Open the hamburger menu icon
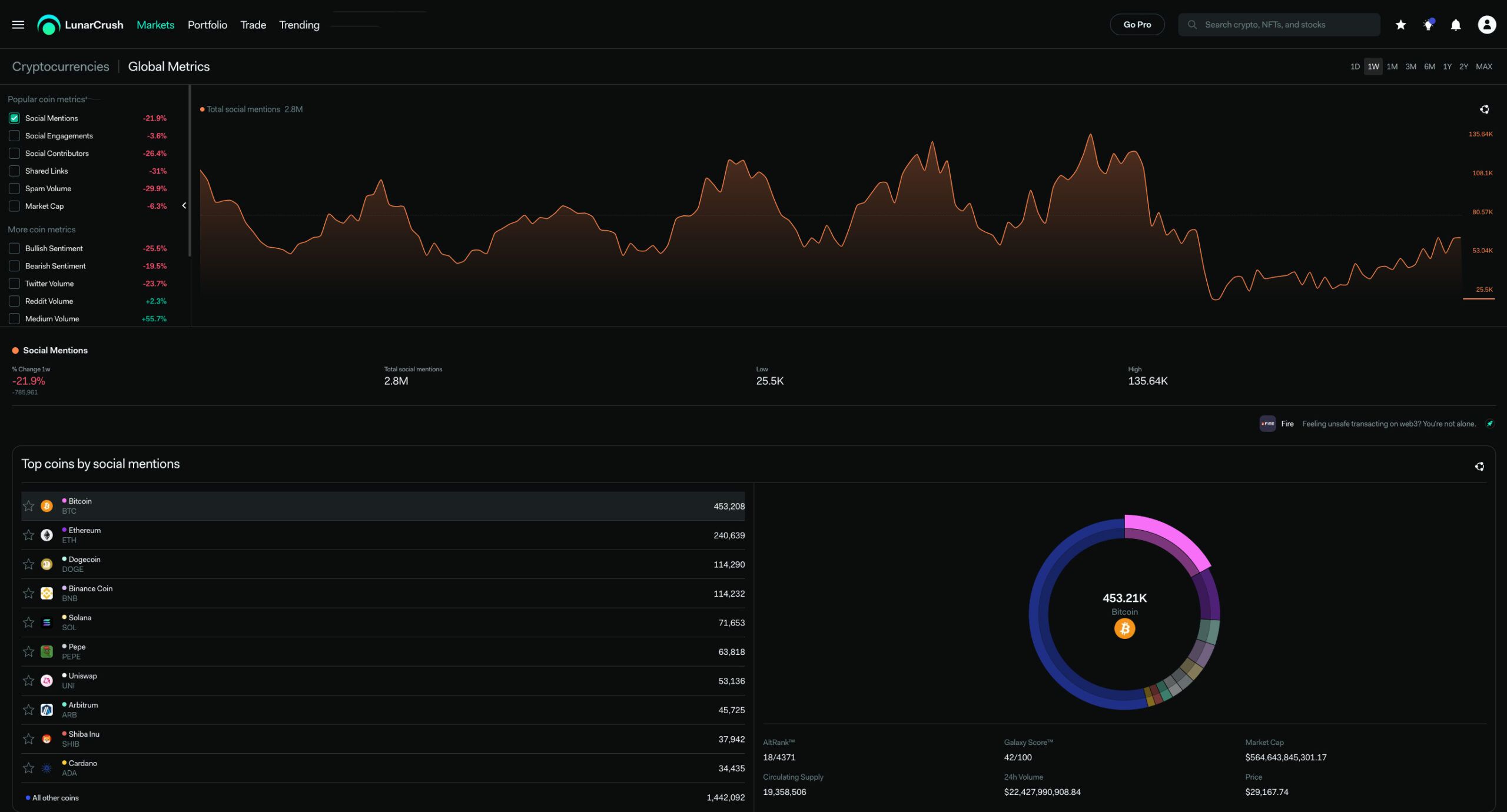Viewport: 1507px width, 812px height. click(x=18, y=25)
